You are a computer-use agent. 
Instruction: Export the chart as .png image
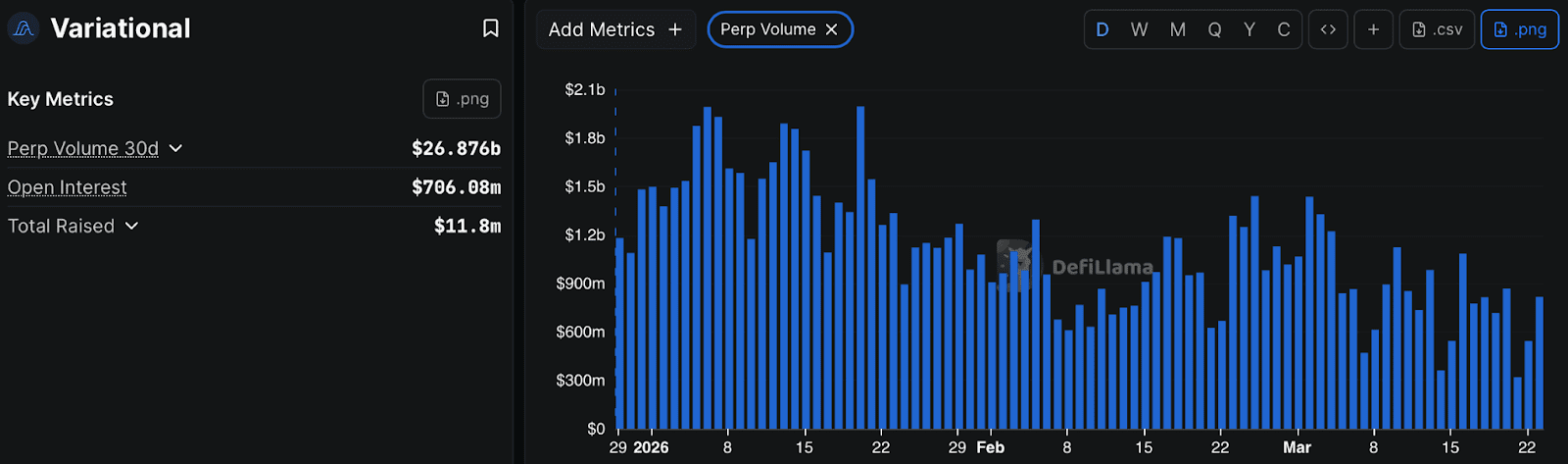pos(1519,29)
